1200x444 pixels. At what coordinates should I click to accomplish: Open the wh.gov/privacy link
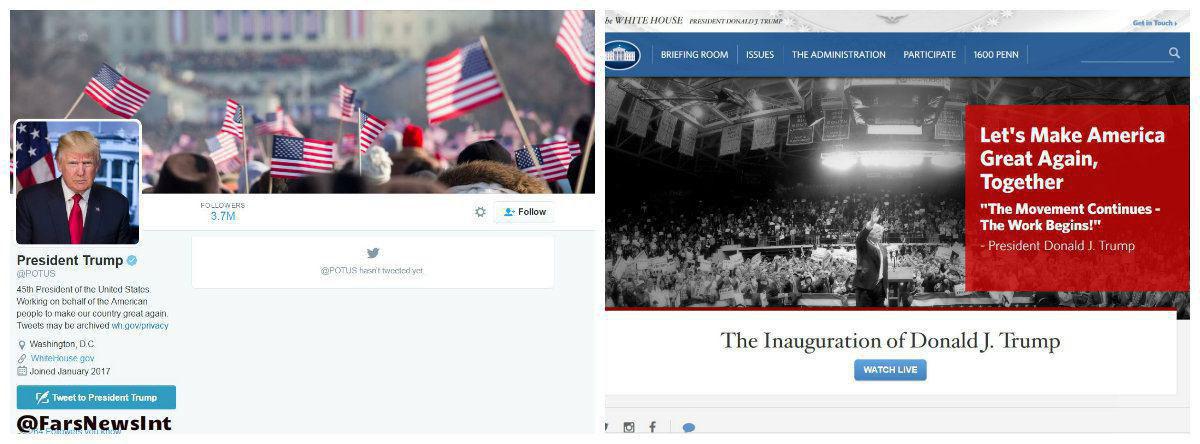click(x=140, y=326)
